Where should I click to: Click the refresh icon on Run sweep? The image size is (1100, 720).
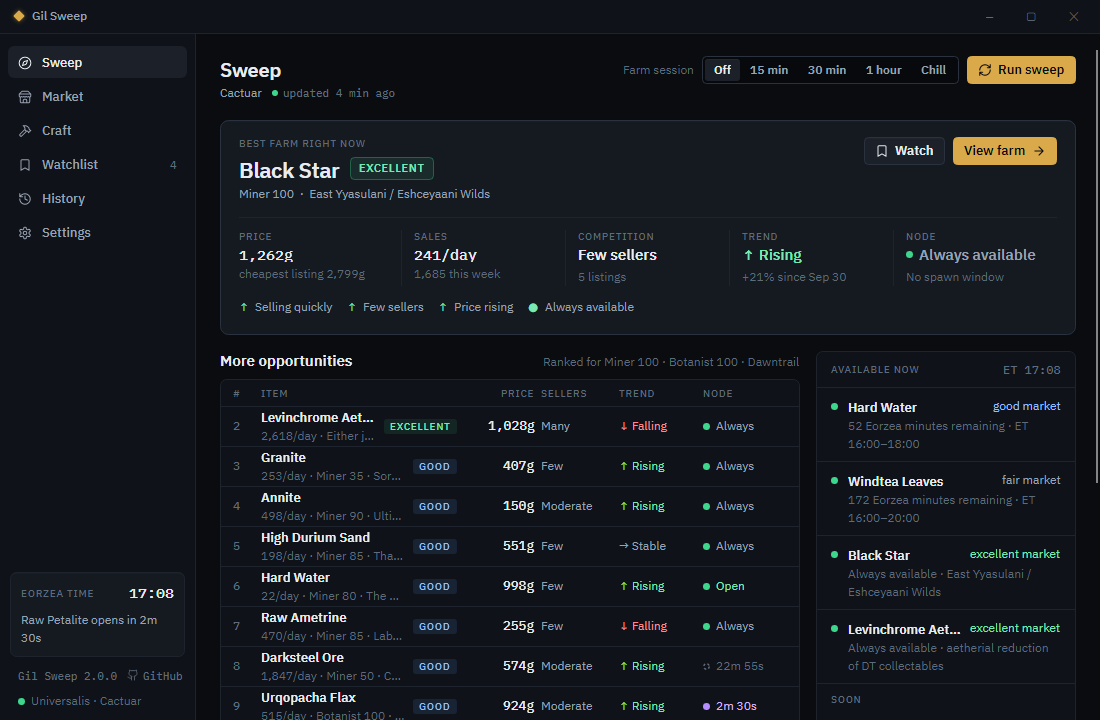985,70
